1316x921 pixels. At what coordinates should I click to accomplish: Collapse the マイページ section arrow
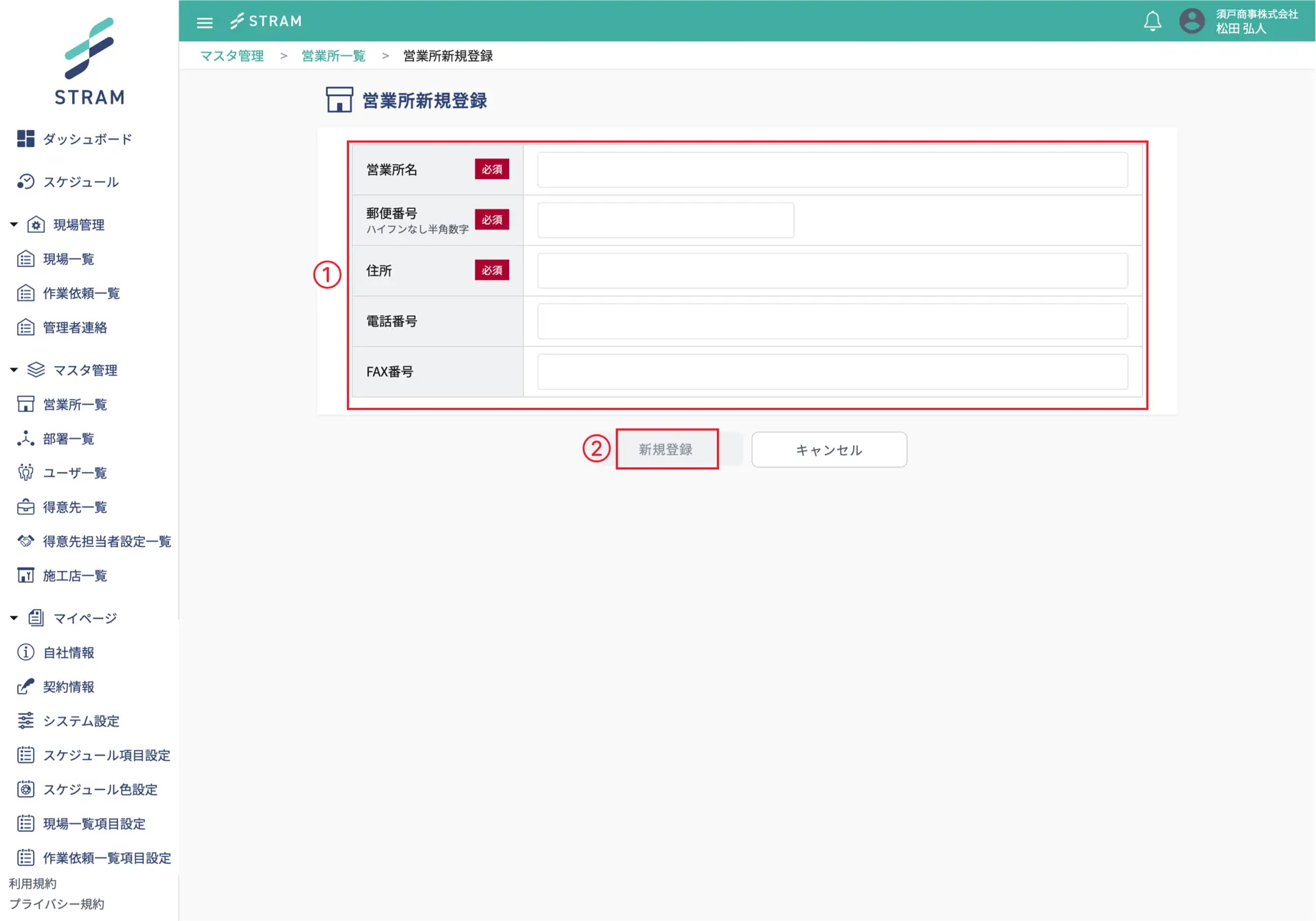(14, 618)
